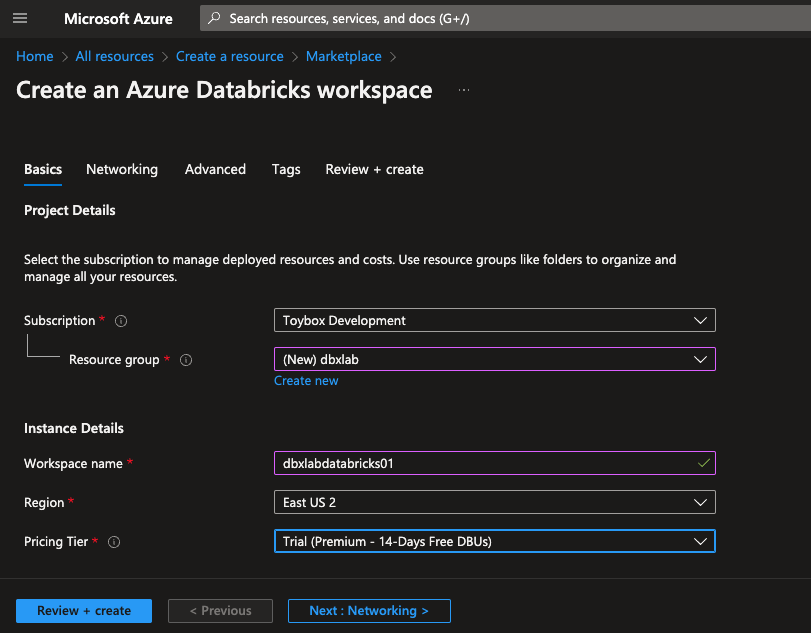Click the Instance Details heading

click(74, 428)
